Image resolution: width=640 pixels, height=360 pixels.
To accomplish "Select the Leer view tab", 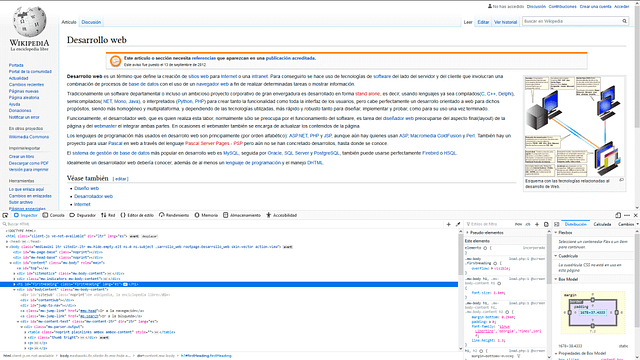I will tap(468, 22).
